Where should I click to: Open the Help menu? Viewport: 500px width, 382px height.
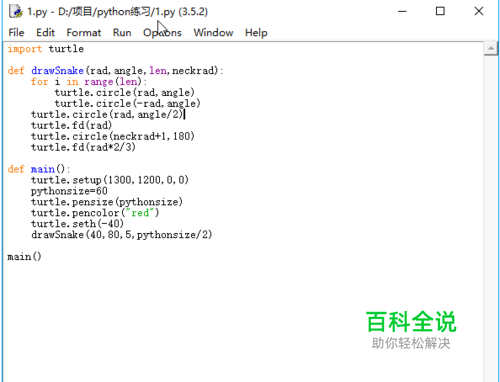256,33
